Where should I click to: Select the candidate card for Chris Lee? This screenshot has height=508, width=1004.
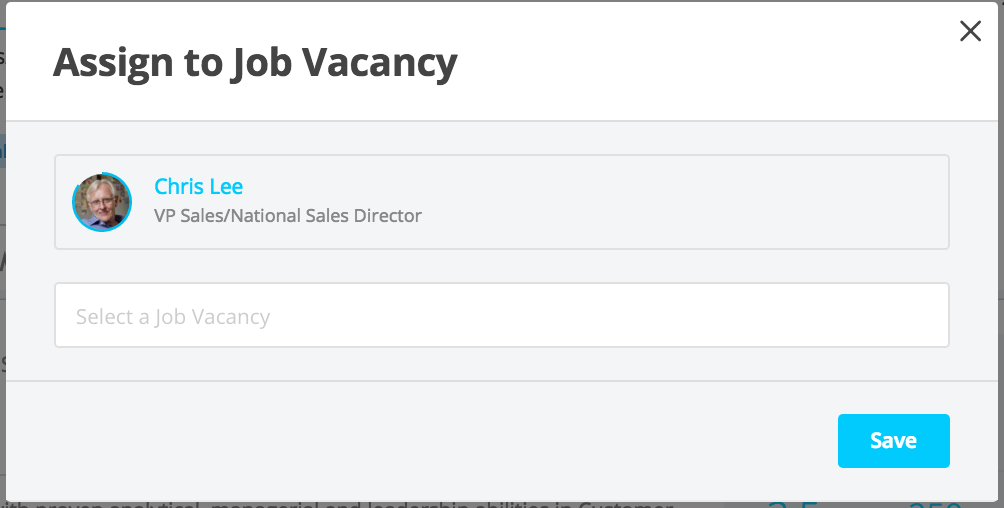coord(501,202)
